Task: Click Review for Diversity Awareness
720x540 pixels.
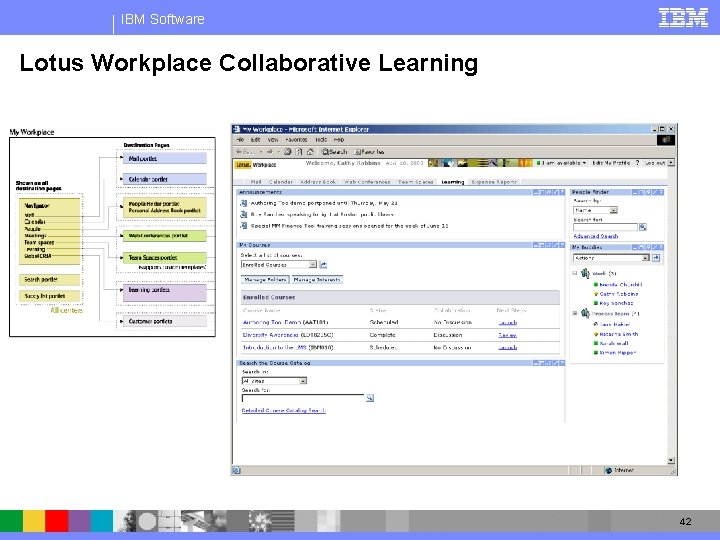Action: pyautogui.click(x=507, y=335)
